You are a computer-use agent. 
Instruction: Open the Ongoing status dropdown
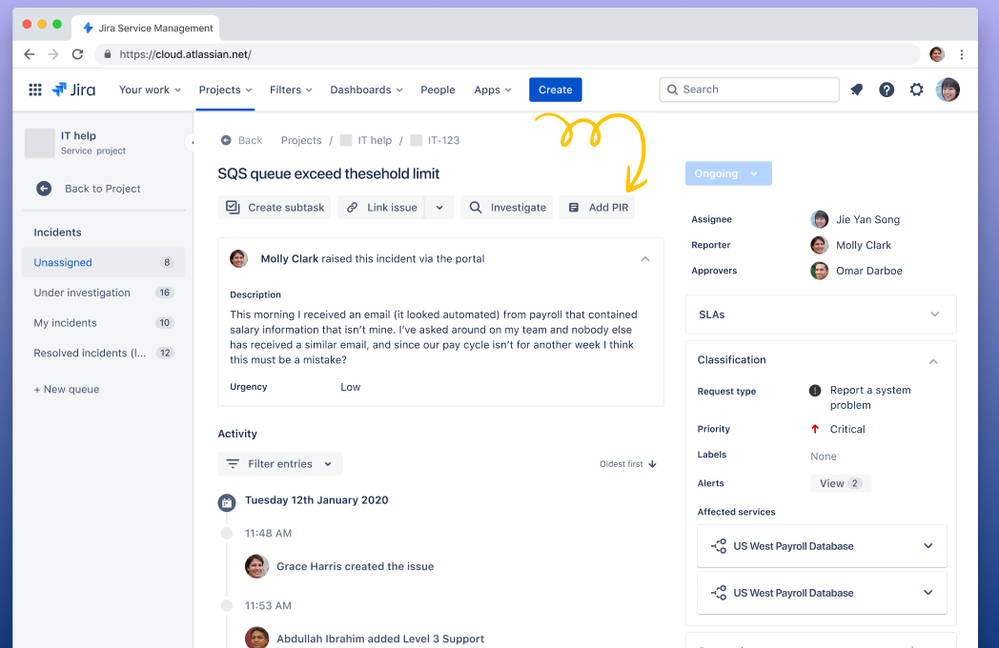(x=728, y=173)
